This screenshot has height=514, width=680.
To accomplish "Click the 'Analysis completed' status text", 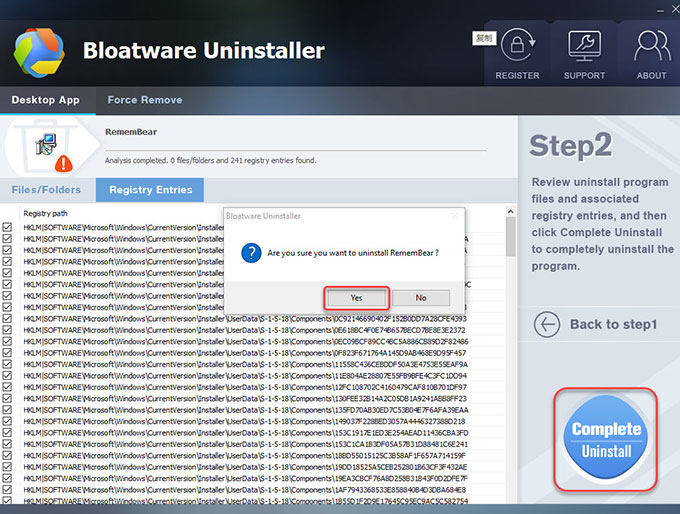I will tap(211, 160).
